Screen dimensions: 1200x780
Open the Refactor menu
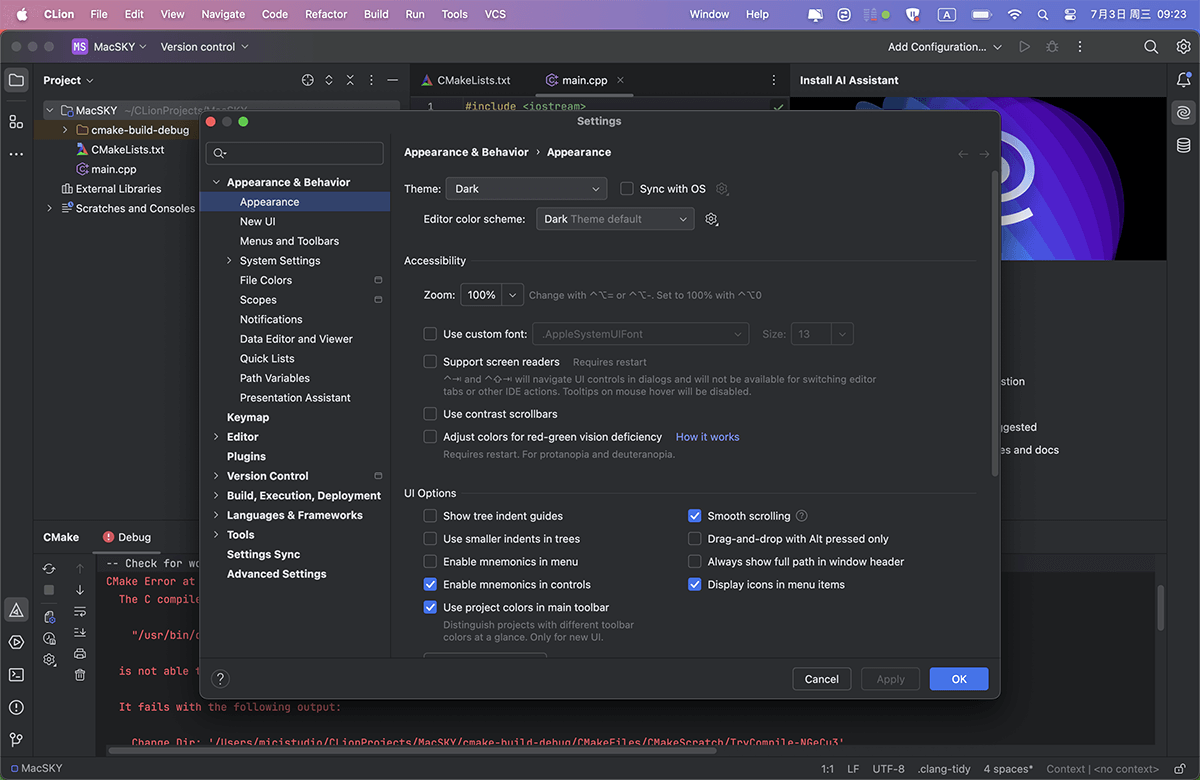pyautogui.click(x=326, y=14)
